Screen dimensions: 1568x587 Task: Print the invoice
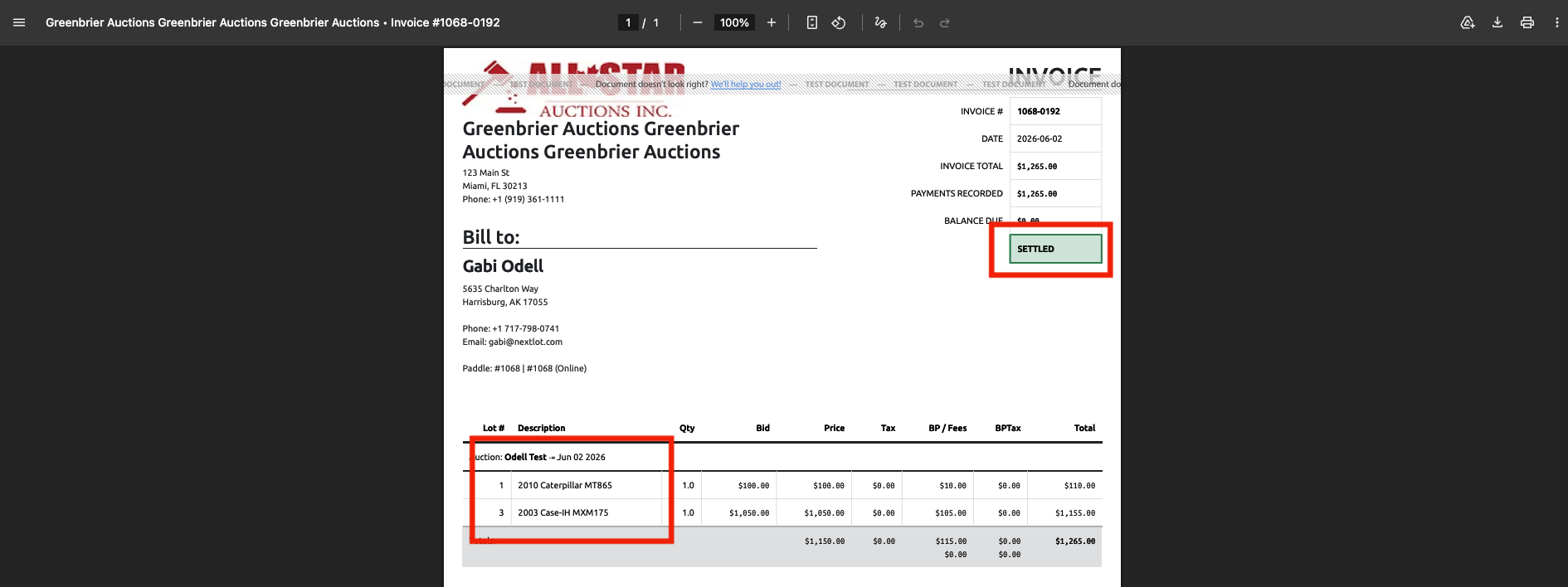(1527, 22)
